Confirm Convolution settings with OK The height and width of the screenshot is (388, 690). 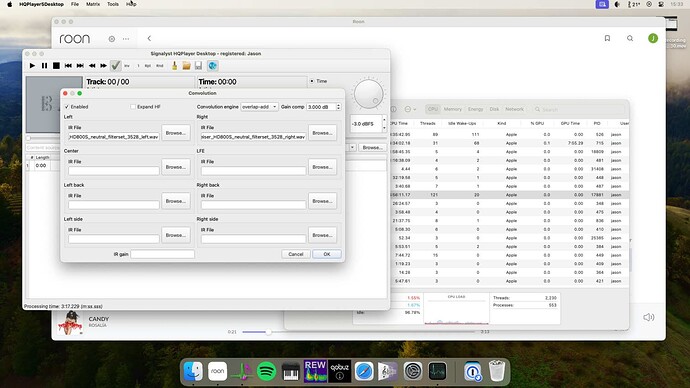click(327, 254)
